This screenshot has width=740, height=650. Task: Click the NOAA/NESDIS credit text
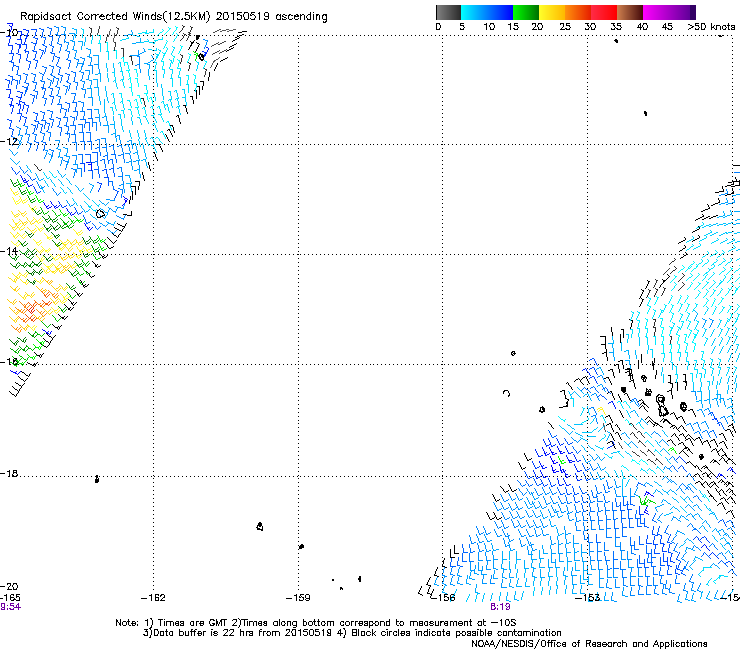(x=589, y=644)
